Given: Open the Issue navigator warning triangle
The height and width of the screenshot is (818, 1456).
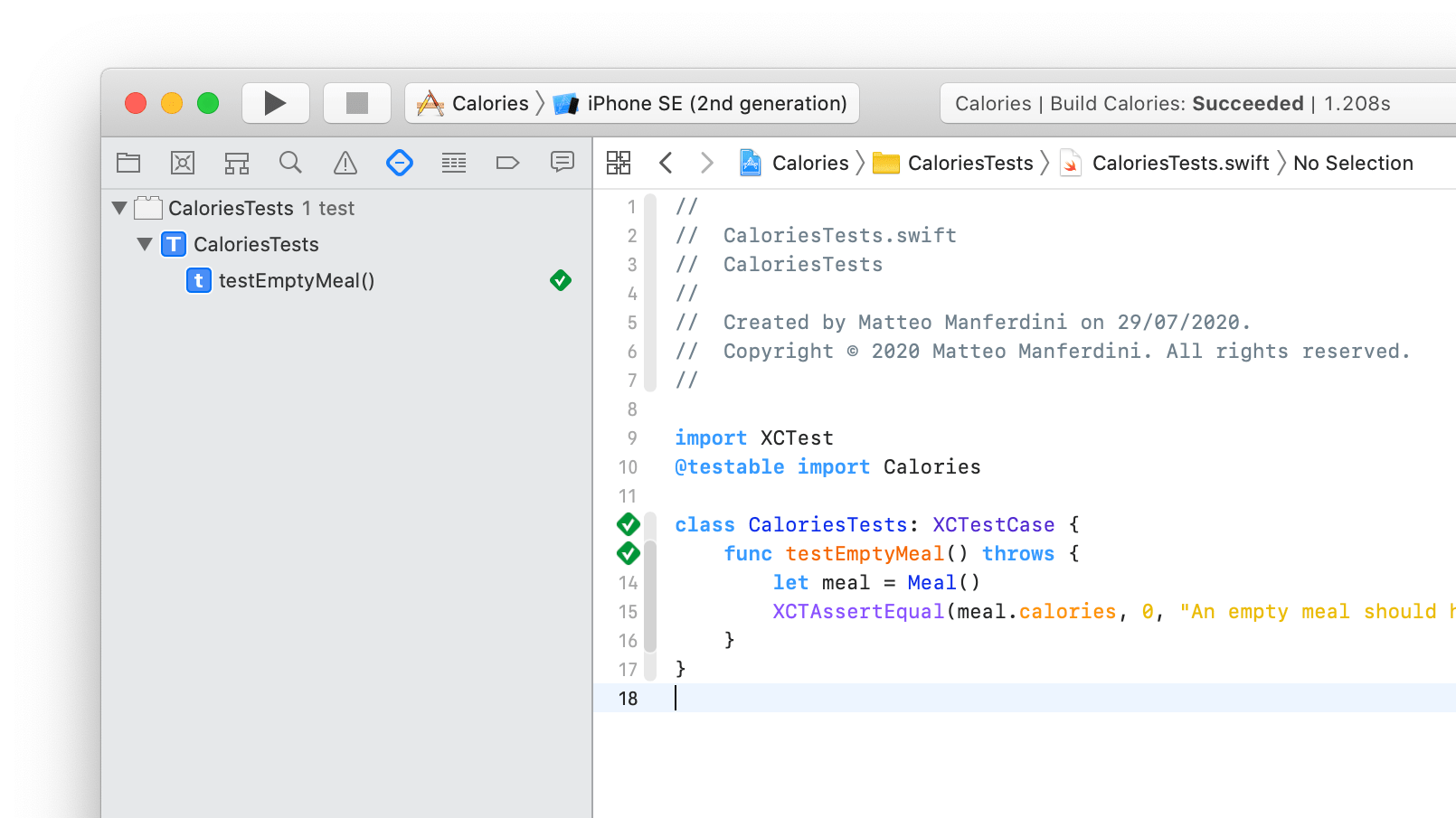Looking at the screenshot, I should (x=345, y=163).
